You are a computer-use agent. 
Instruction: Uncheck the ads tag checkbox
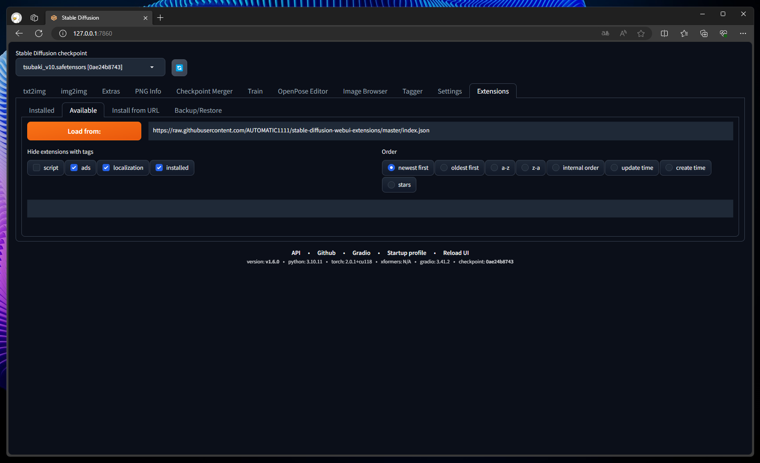click(74, 168)
